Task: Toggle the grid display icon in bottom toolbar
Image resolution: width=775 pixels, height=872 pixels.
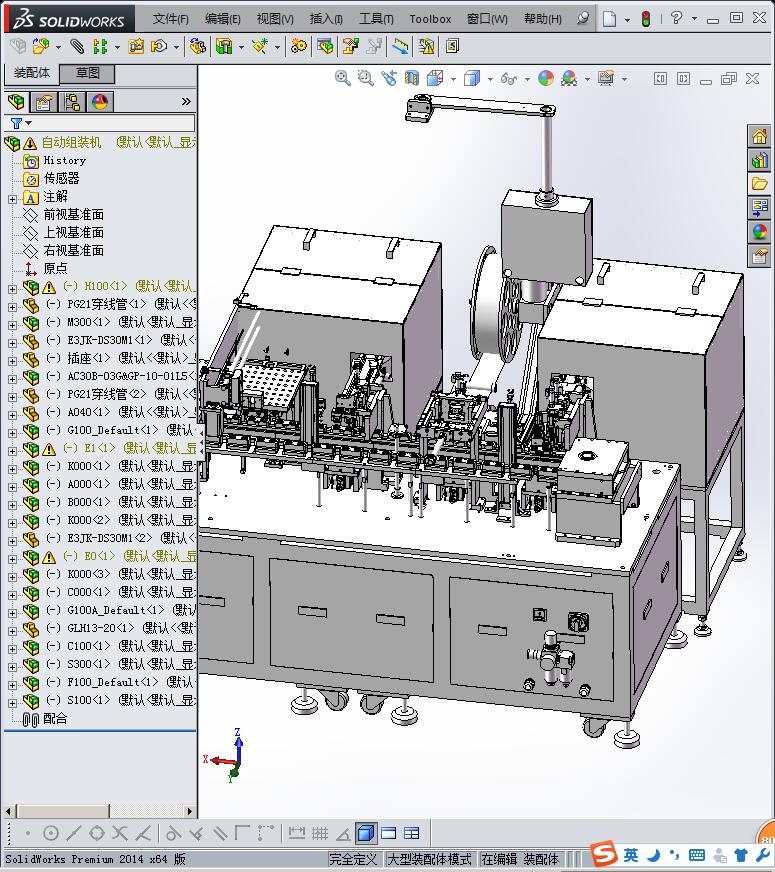Action: pos(320,833)
